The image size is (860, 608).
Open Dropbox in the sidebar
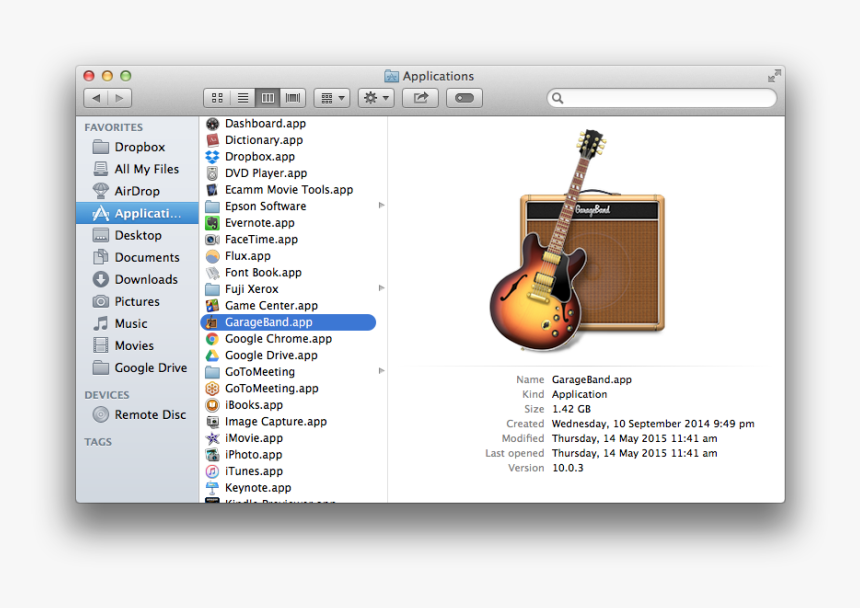(137, 147)
